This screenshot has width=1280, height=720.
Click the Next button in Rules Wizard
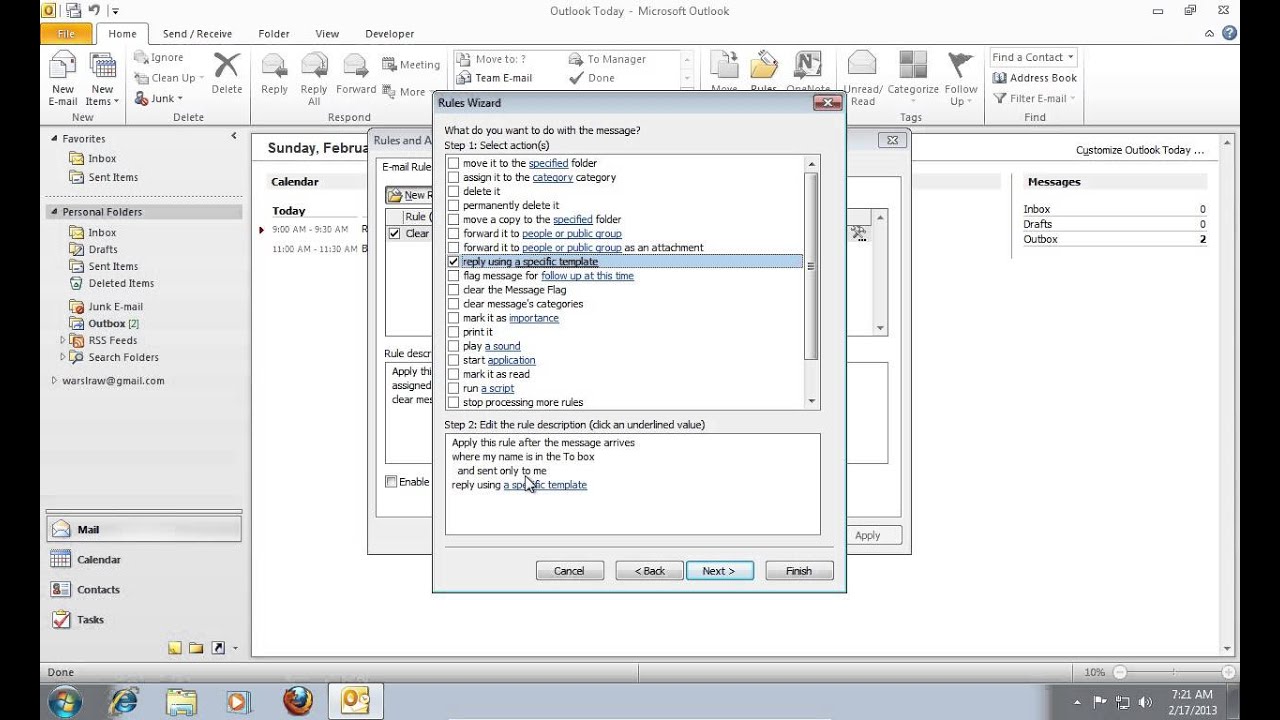[x=720, y=571]
